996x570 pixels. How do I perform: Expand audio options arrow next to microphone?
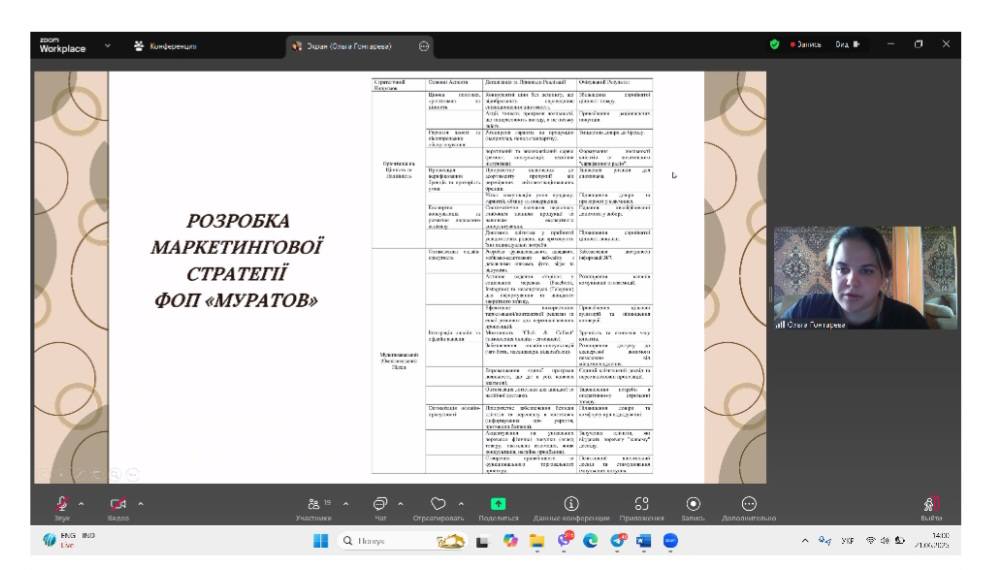[x=81, y=503]
